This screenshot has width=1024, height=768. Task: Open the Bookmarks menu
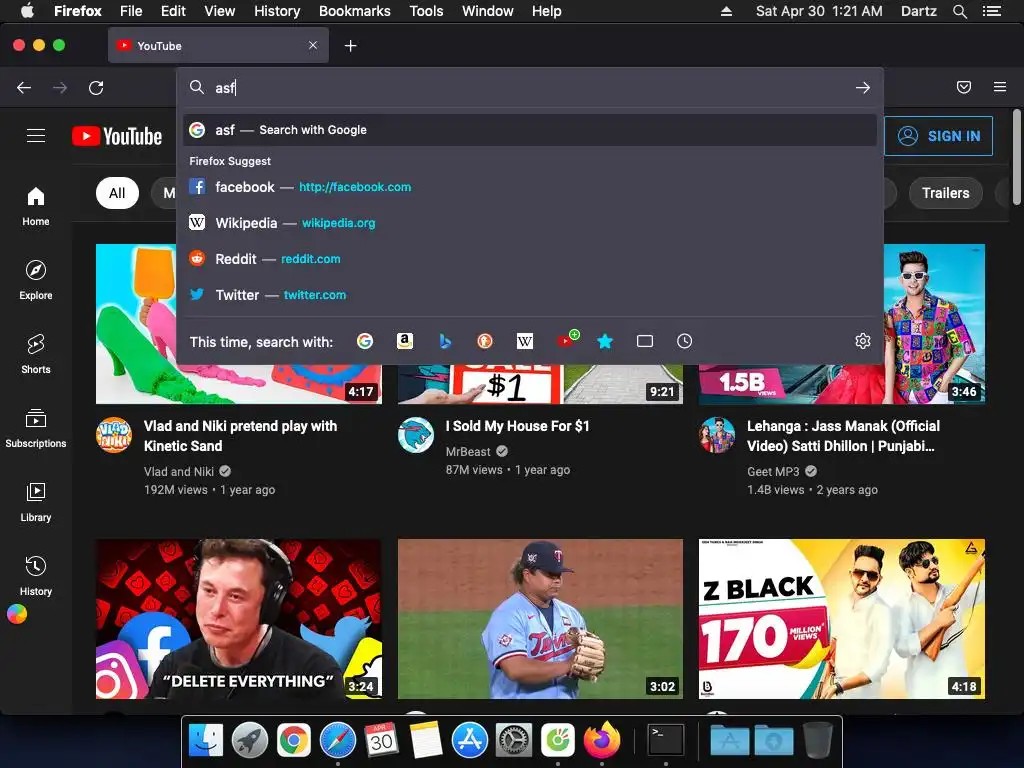point(355,11)
